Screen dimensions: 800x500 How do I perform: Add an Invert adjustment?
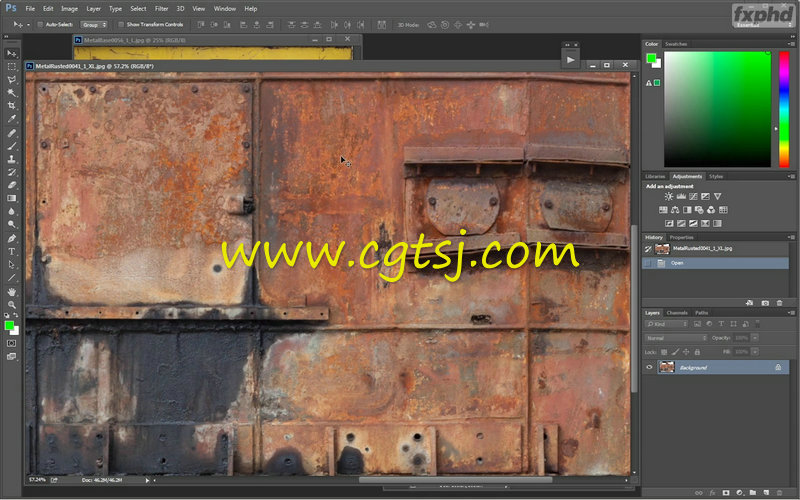click(x=669, y=223)
